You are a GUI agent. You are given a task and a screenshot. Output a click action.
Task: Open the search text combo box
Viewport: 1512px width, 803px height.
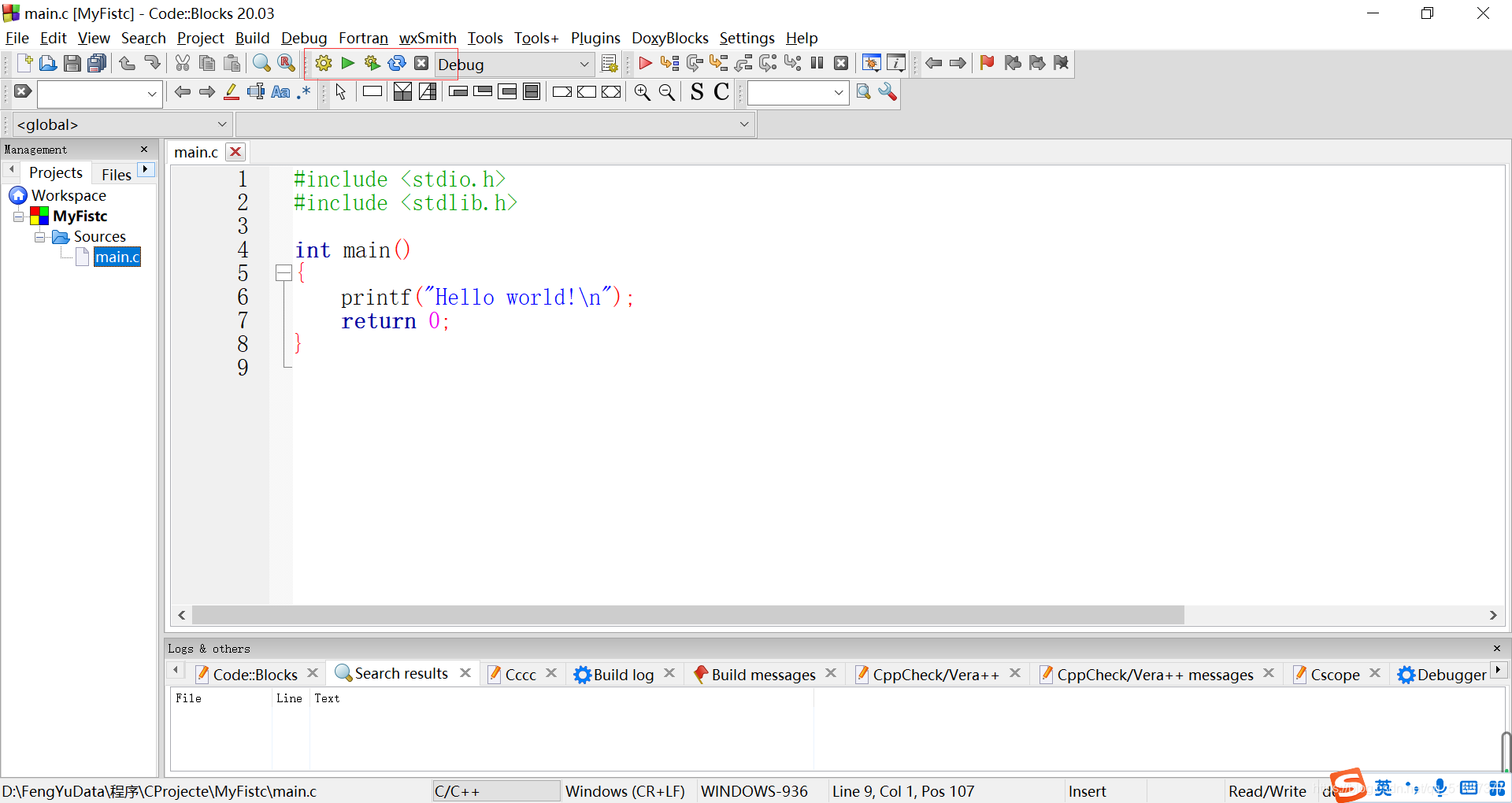tap(100, 93)
